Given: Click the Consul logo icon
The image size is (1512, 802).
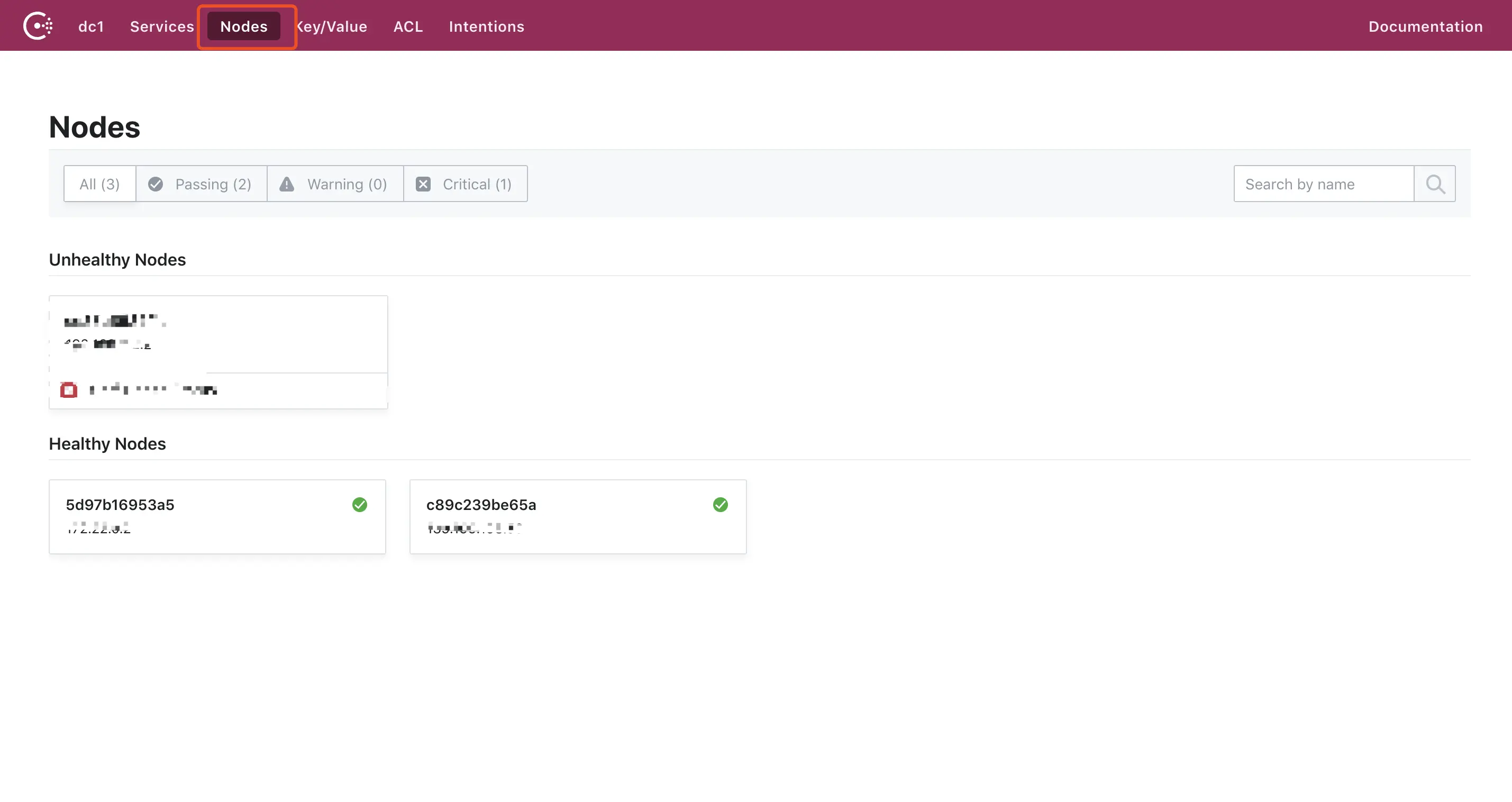Looking at the screenshot, I should click(38, 26).
